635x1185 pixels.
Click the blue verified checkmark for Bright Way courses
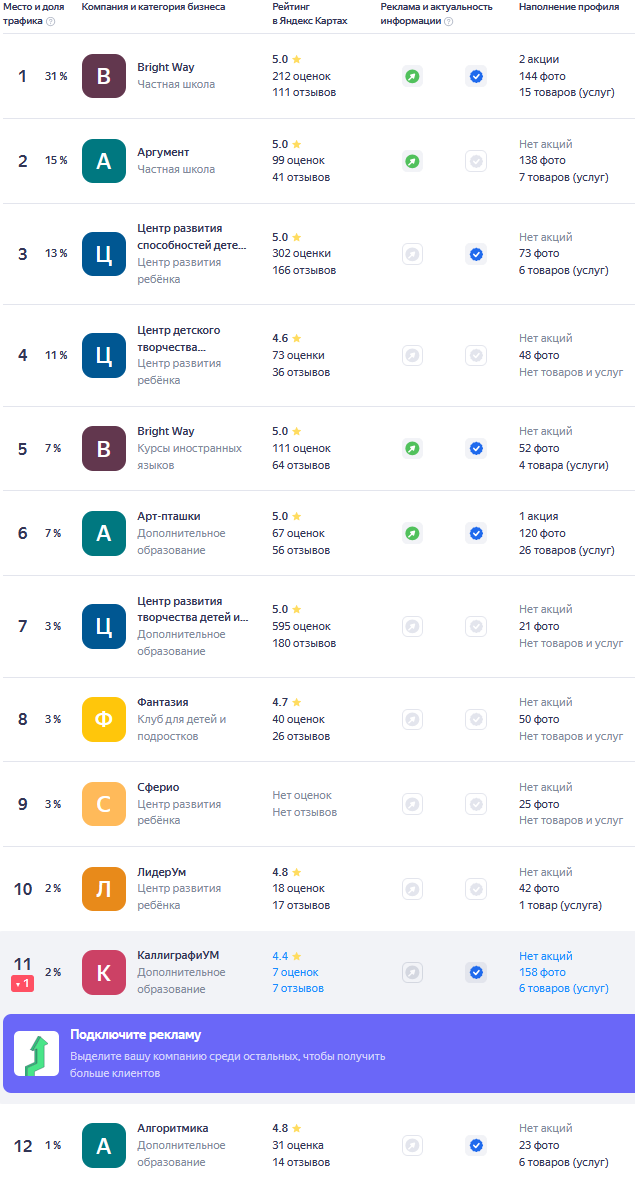click(475, 448)
